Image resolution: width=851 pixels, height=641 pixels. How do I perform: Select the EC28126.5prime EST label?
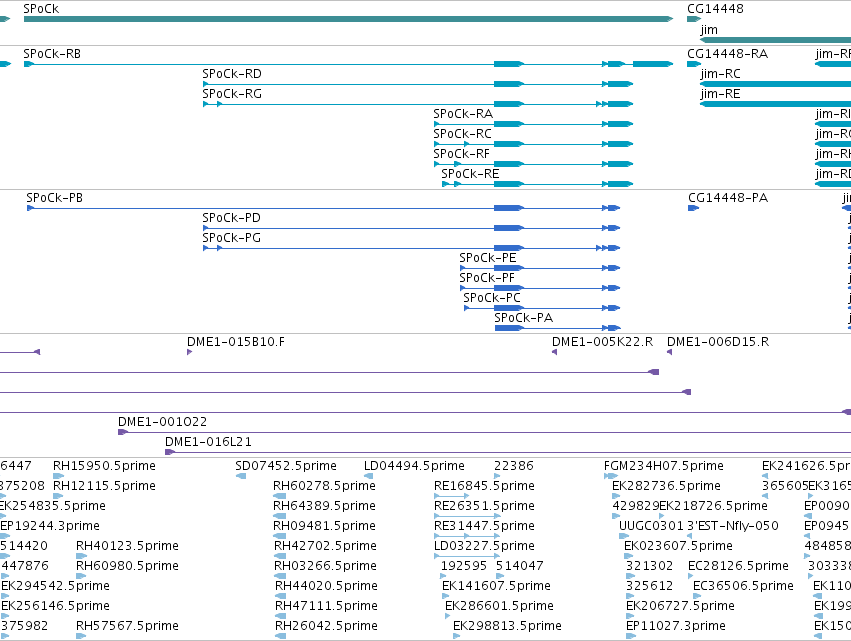738,566
